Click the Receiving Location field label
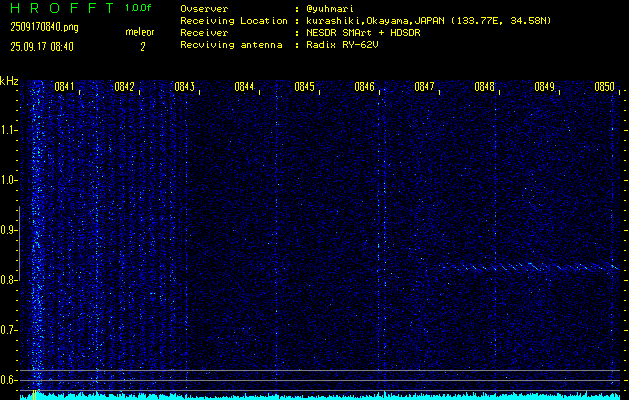This screenshot has width=629, height=400. (x=234, y=21)
